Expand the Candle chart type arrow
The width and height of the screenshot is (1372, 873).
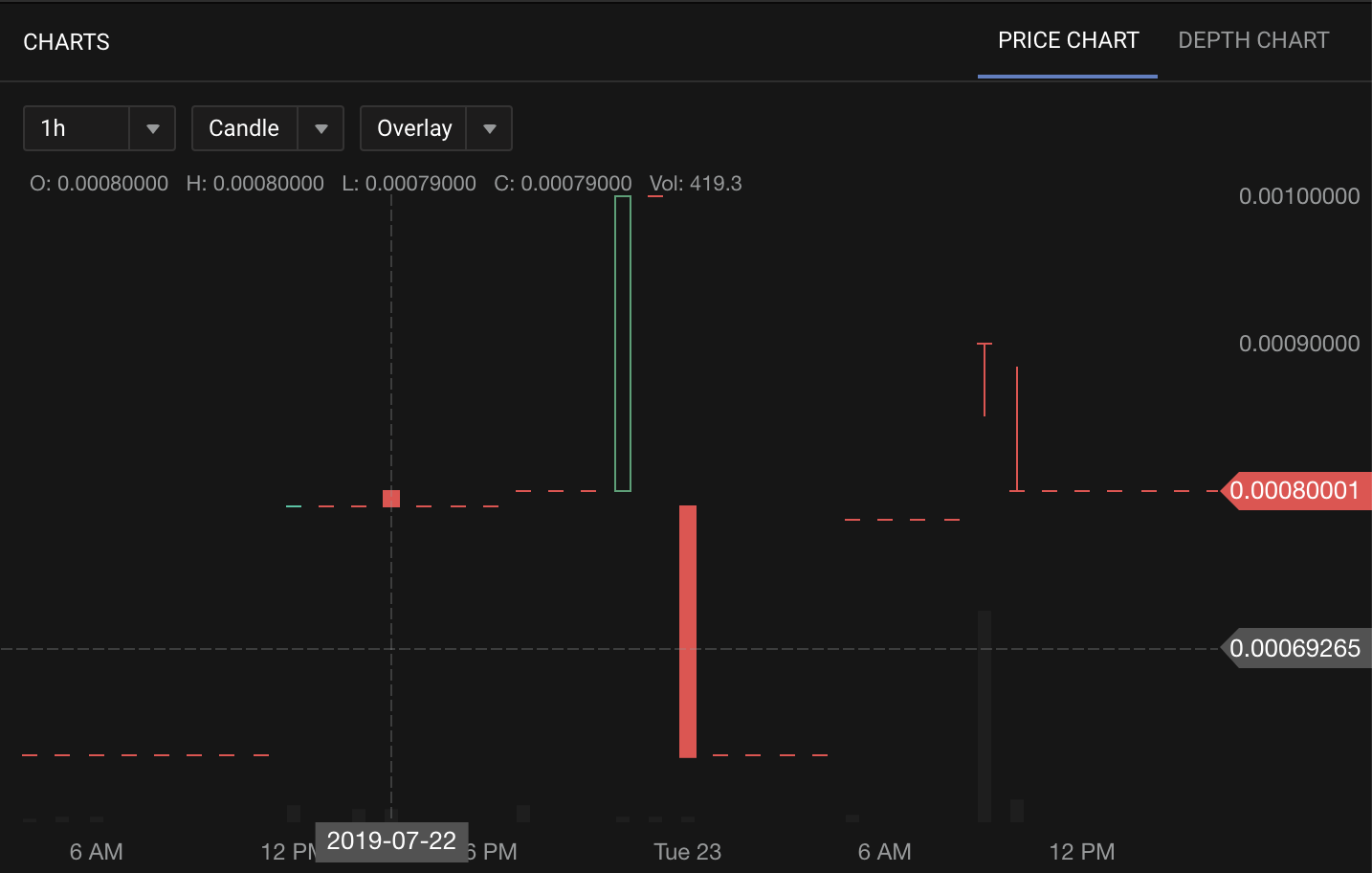tap(321, 128)
